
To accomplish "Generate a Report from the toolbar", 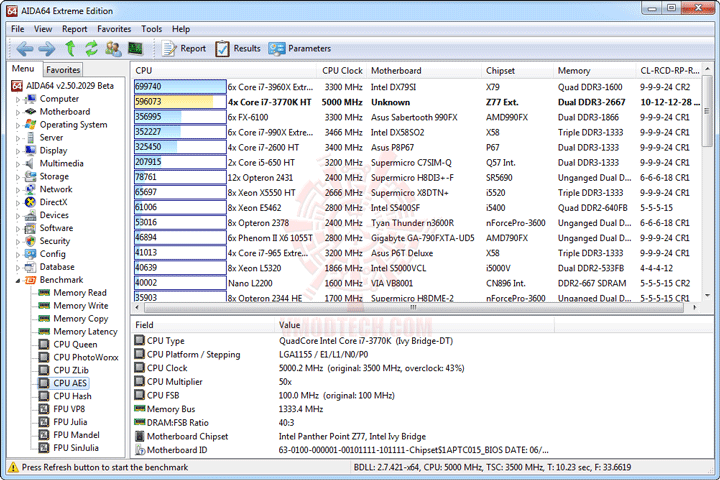I will click(x=184, y=48).
